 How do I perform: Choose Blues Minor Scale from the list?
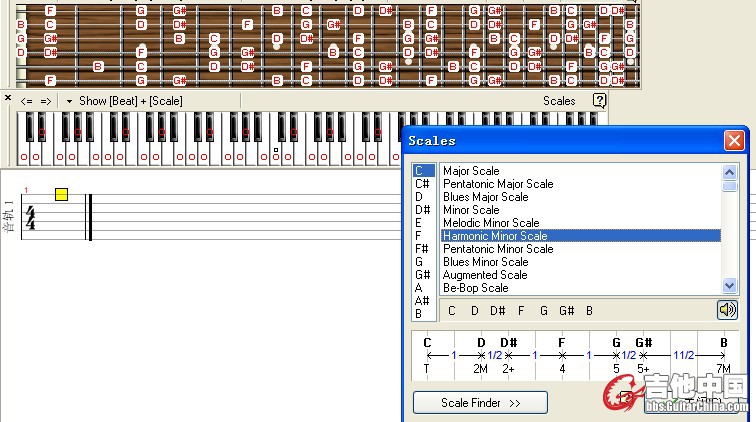tap(485, 262)
